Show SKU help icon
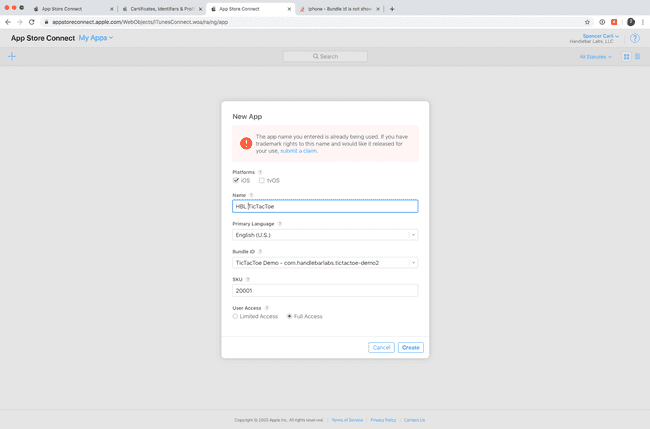The height and width of the screenshot is (429, 650). click(x=248, y=279)
